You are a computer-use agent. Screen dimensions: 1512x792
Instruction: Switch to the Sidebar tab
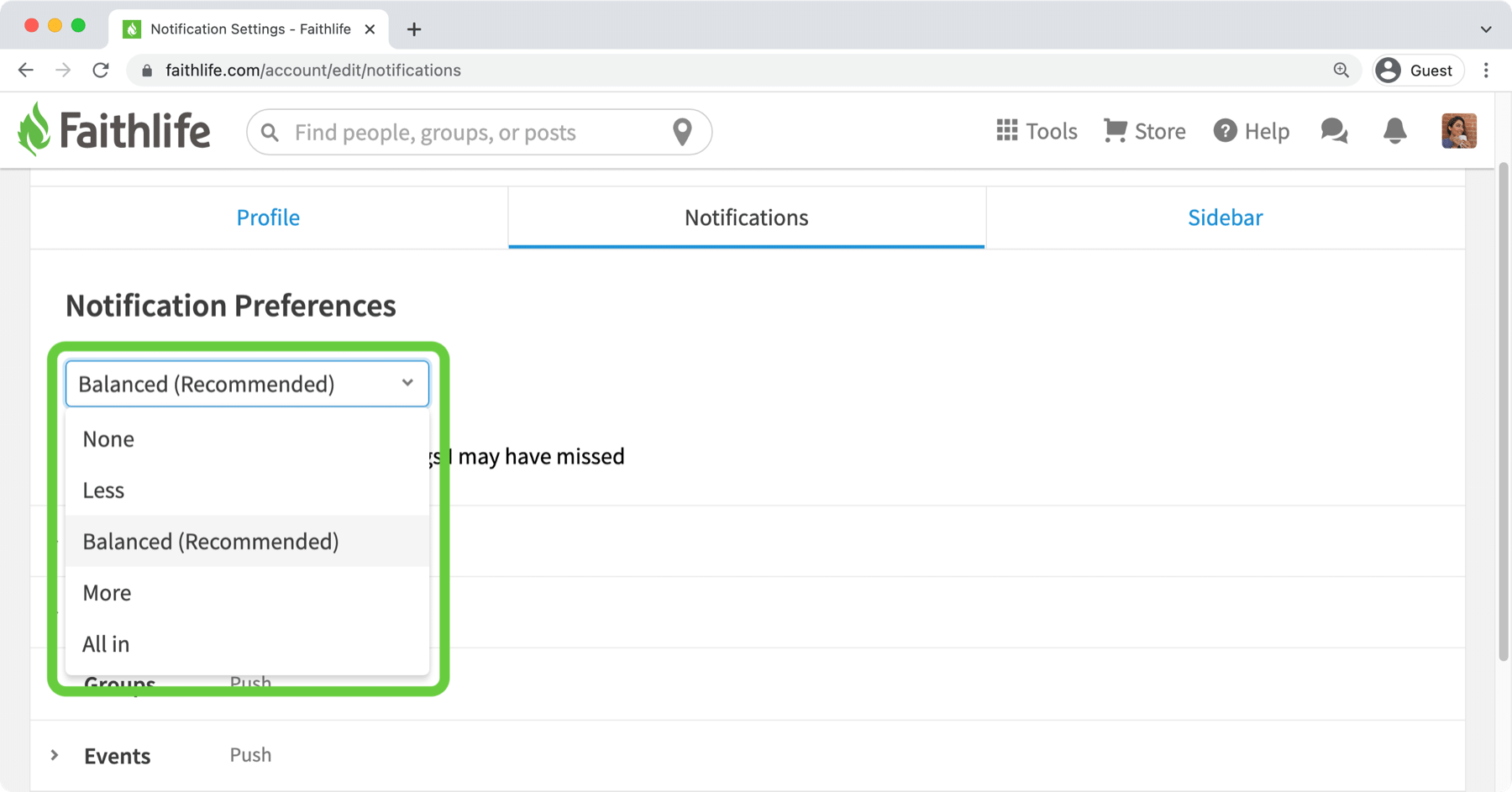(1225, 218)
